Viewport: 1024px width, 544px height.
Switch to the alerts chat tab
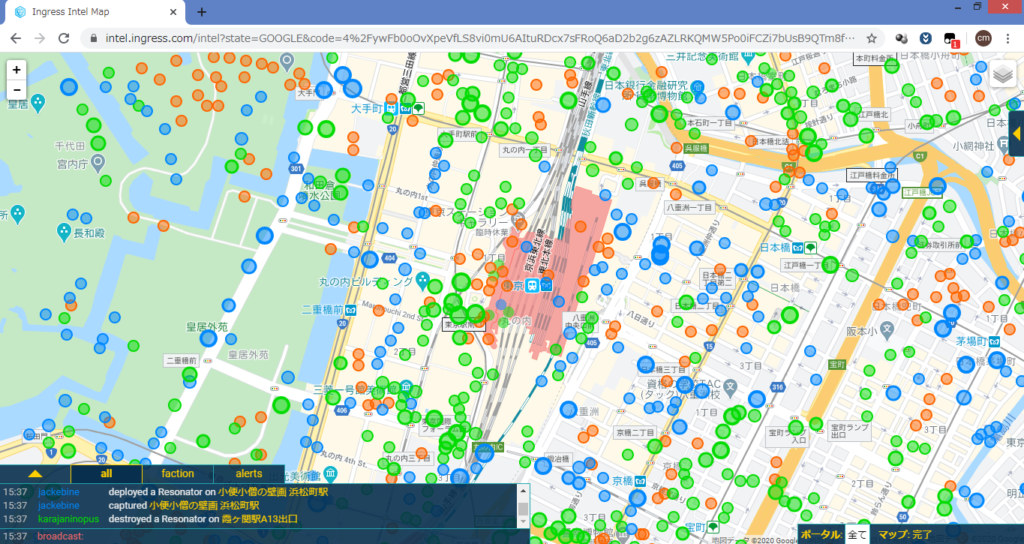pos(248,473)
